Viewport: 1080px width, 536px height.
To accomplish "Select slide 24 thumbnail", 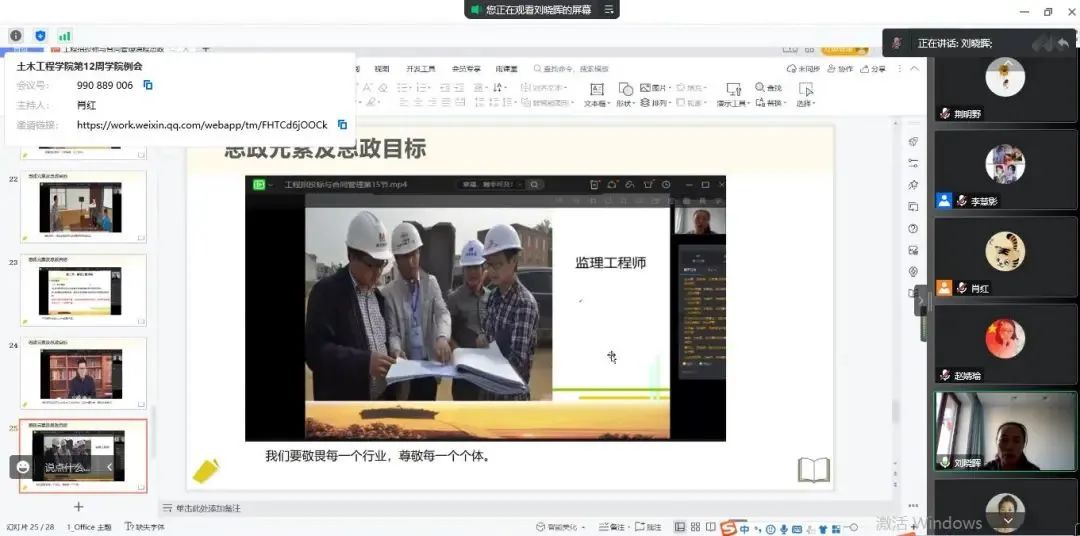I will 82,374.
